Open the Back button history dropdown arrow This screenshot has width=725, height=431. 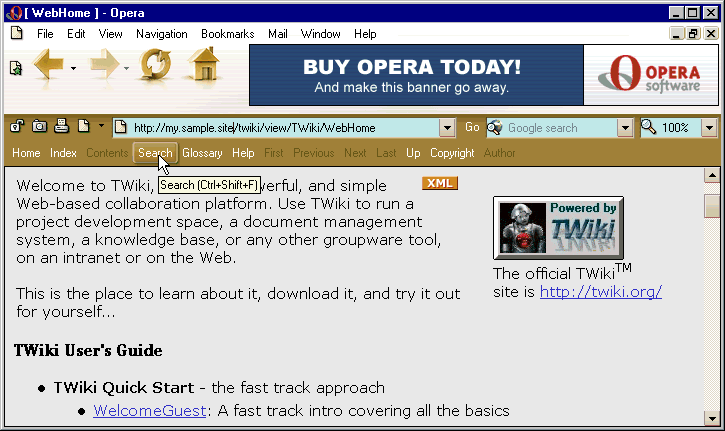click(x=73, y=69)
